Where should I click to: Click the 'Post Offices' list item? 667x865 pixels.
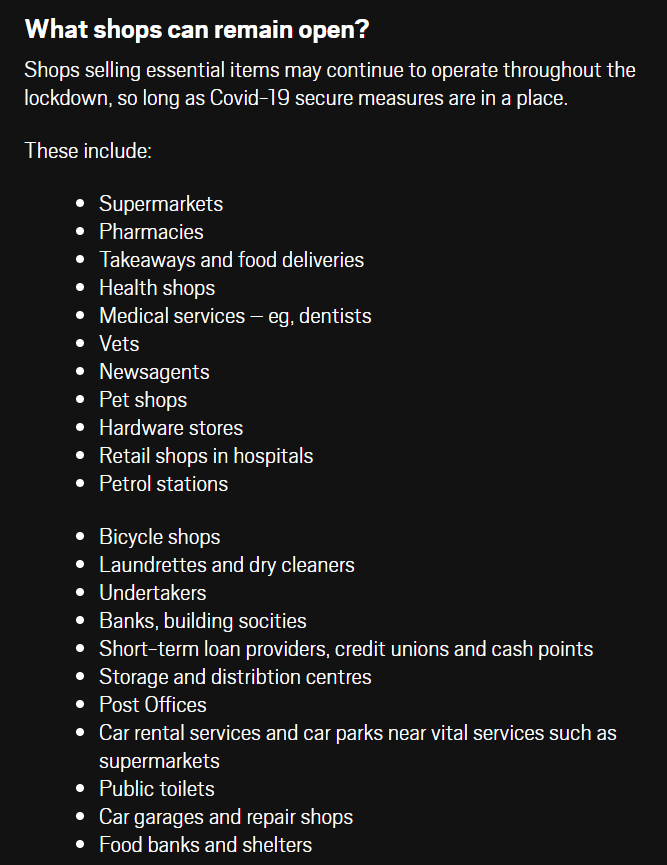click(153, 705)
